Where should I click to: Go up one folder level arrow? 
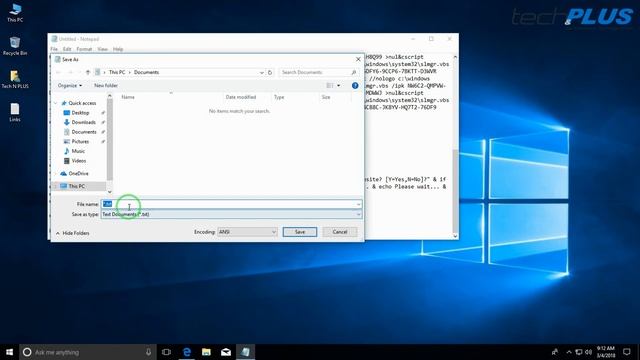point(88,72)
